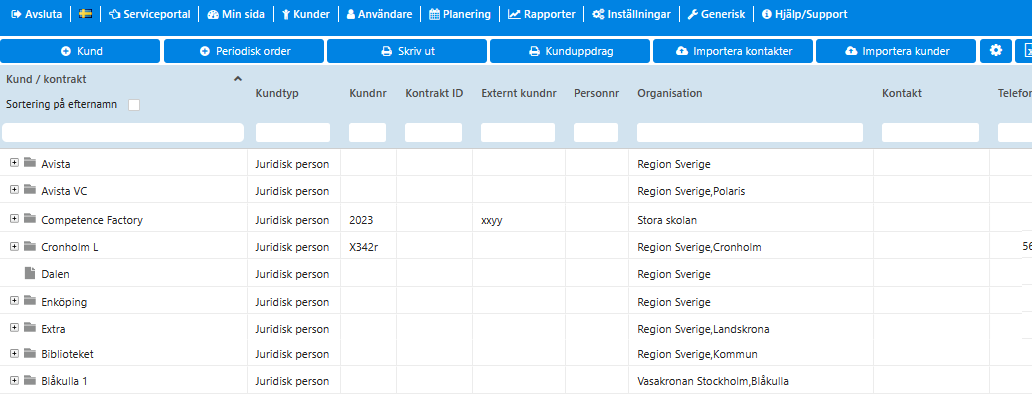This screenshot has height=394, width=1032.
Task: Toggle Sortering på efternamn checkbox
Action: [134, 105]
